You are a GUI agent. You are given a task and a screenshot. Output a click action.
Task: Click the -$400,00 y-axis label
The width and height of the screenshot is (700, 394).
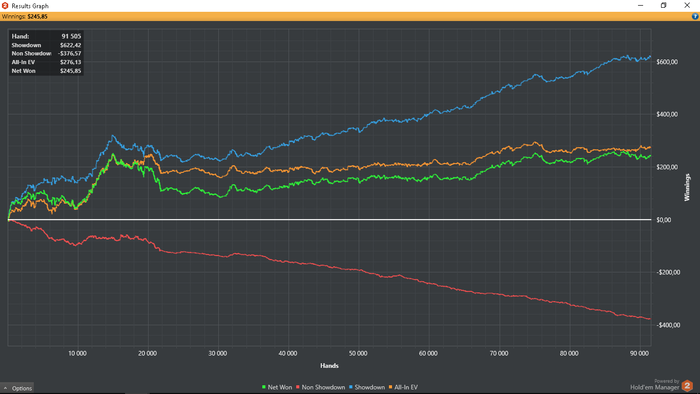668,325
